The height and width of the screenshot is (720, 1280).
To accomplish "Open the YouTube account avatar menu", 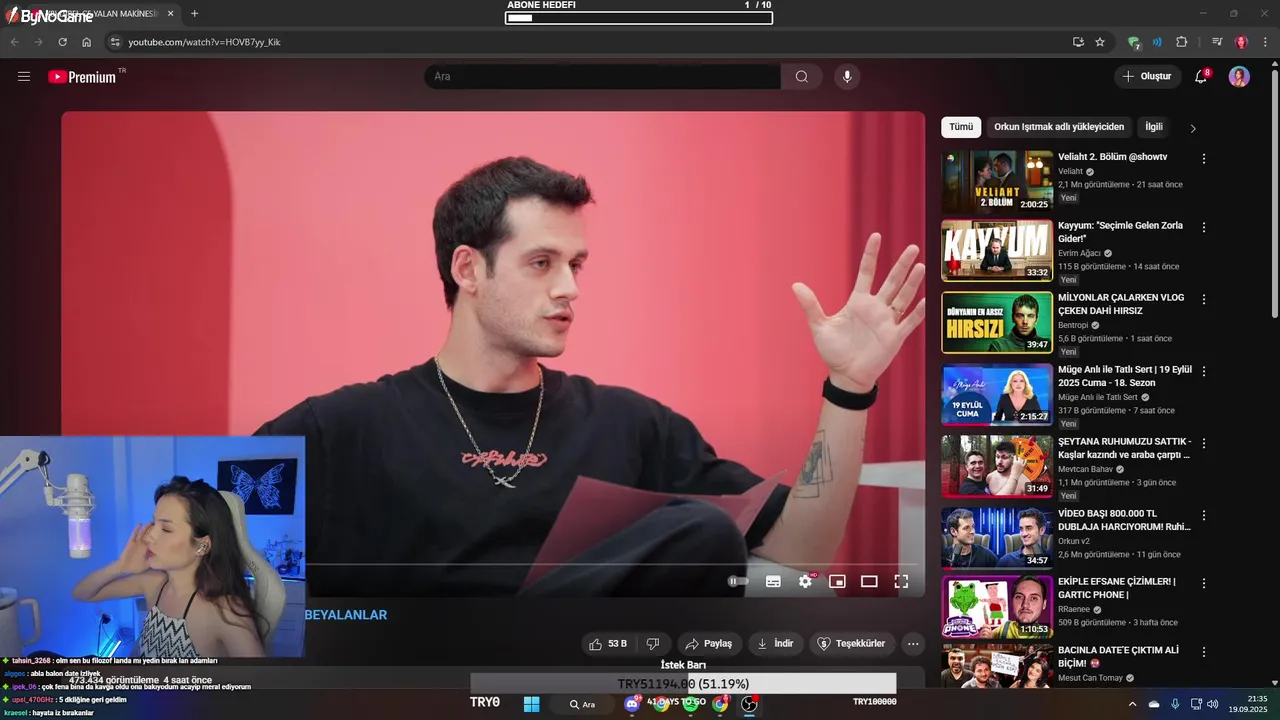I will [x=1239, y=77].
